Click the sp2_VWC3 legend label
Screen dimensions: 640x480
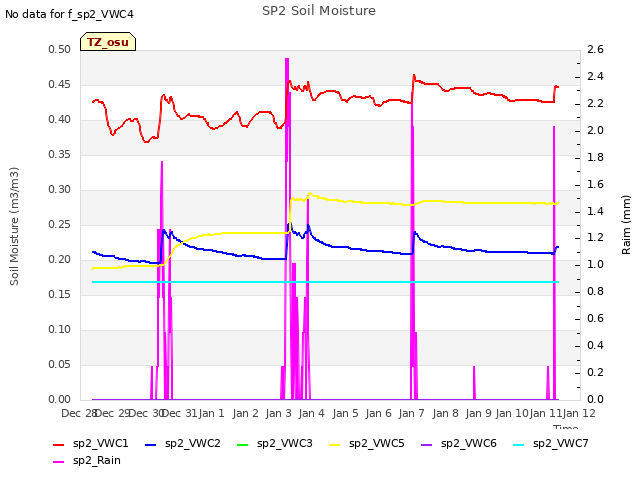coord(284,443)
